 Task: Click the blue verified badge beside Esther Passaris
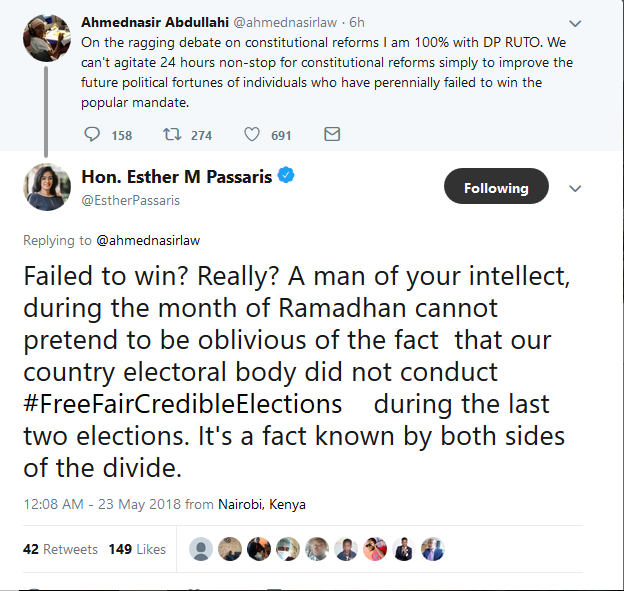pyautogui.click(x=286, y=176)
